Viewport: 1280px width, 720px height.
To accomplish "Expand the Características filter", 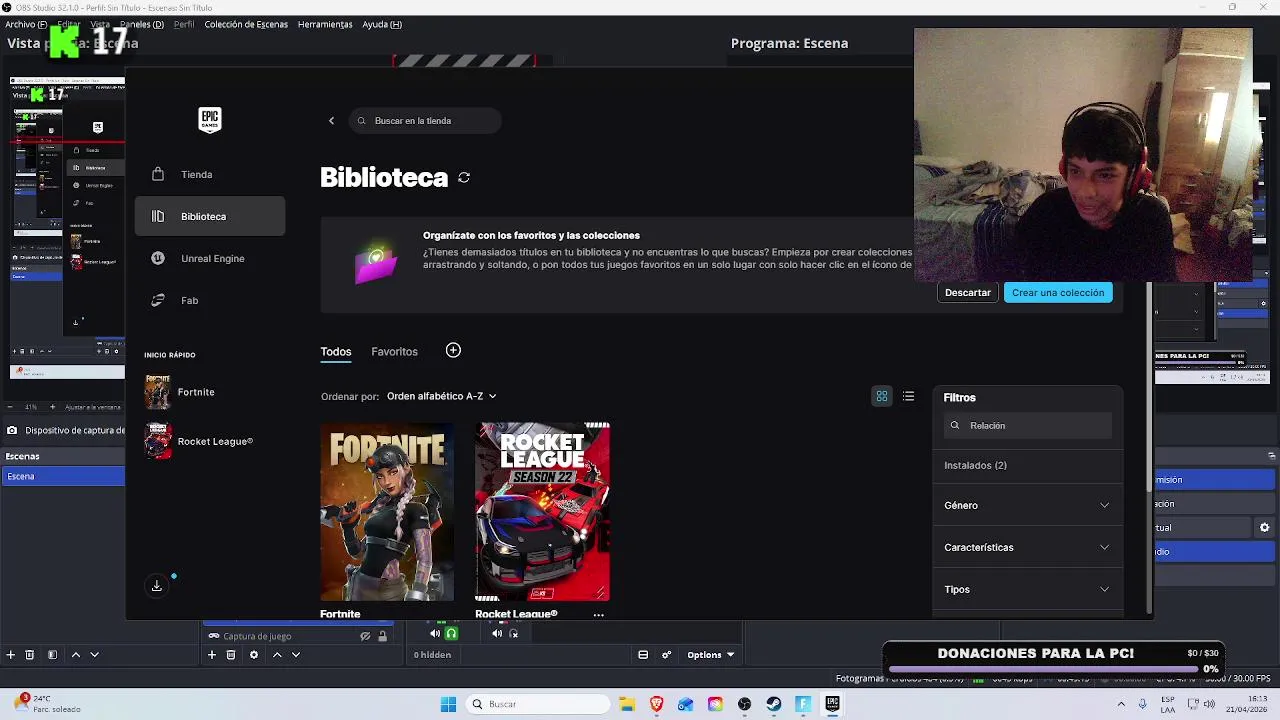I will [1027, 547].
